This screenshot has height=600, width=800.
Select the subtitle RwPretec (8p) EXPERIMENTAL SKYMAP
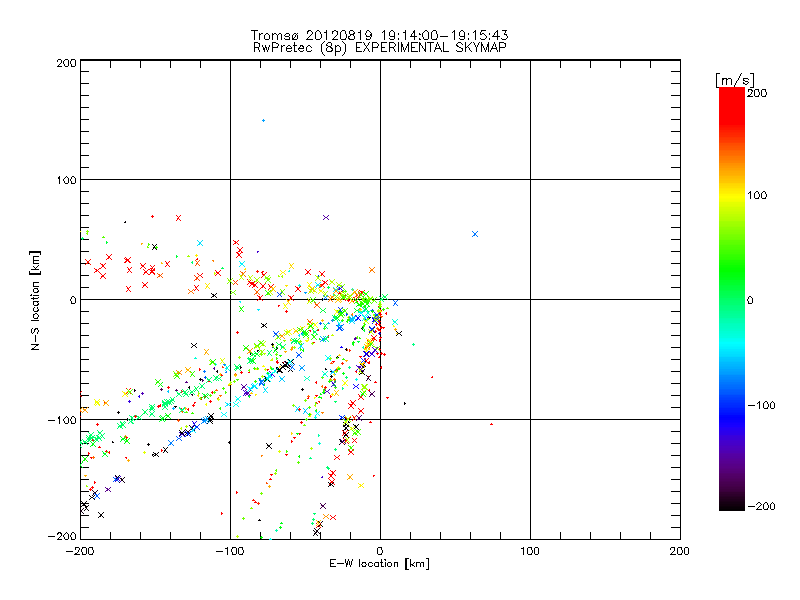click(379, 48)
